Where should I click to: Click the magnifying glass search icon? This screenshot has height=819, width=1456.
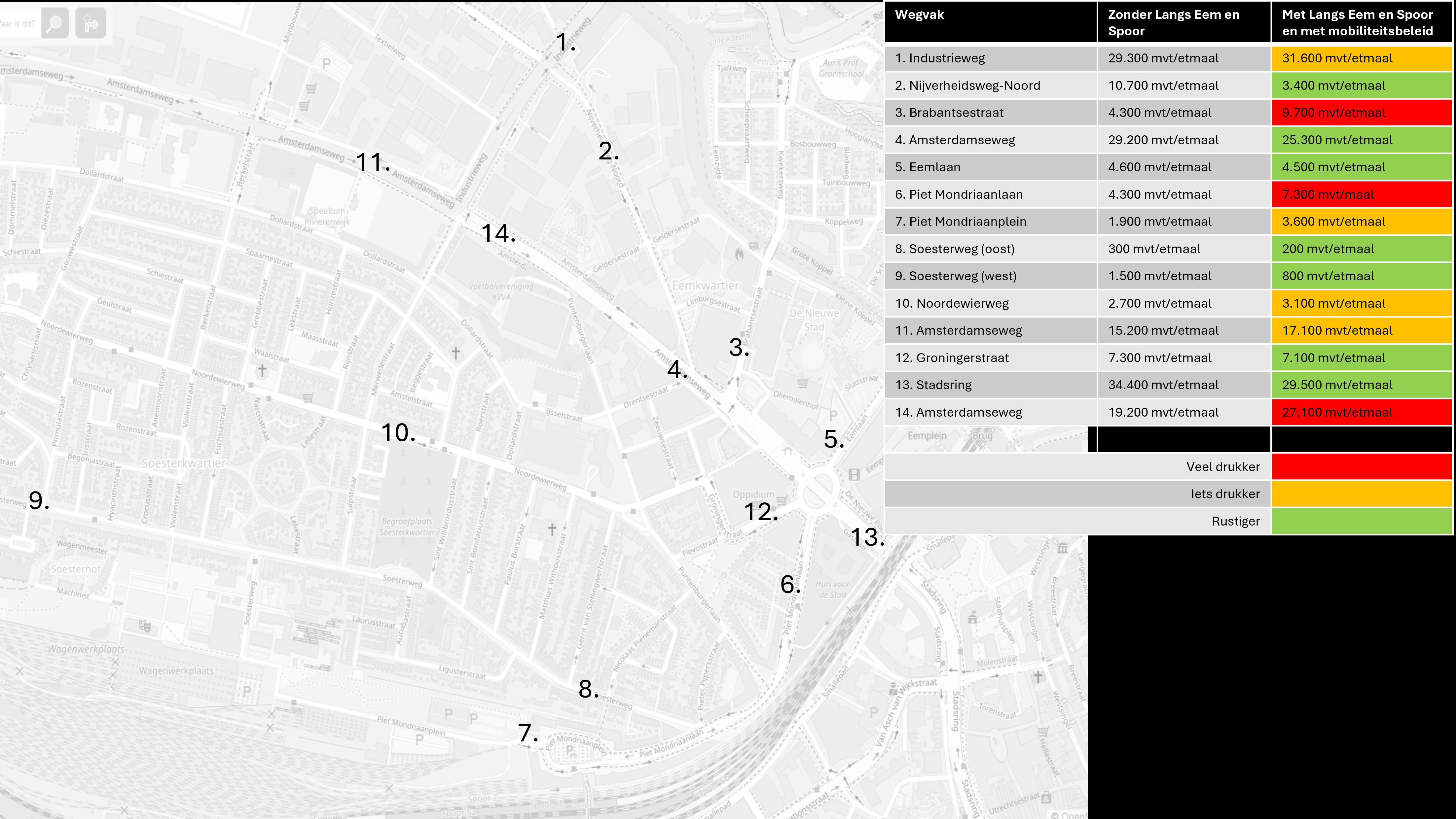pyautogui.click(x=55, y=24)
